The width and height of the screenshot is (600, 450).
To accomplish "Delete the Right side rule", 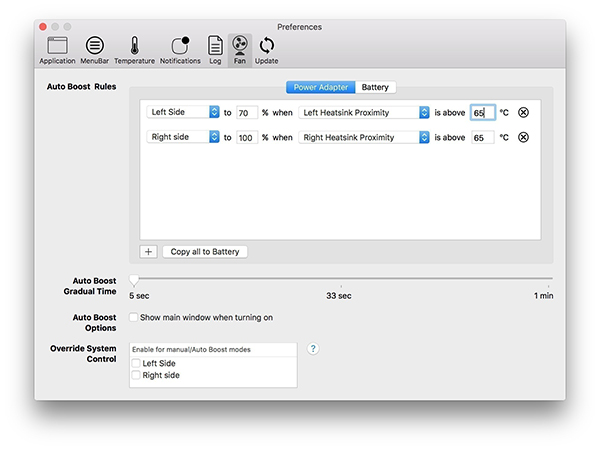I will click(523, 138).
